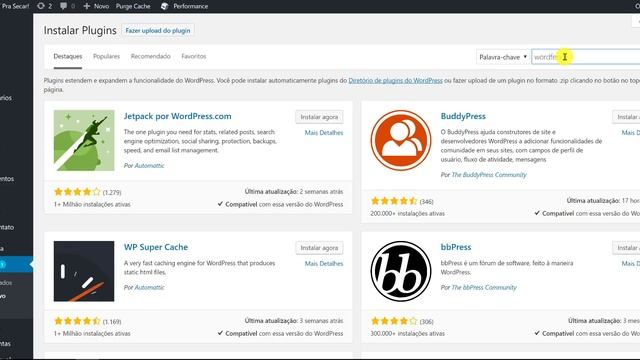Viewport: 640px width, 360px height.
Task: Click bbPress star rating (306)
Action: (x=394, y=321)
